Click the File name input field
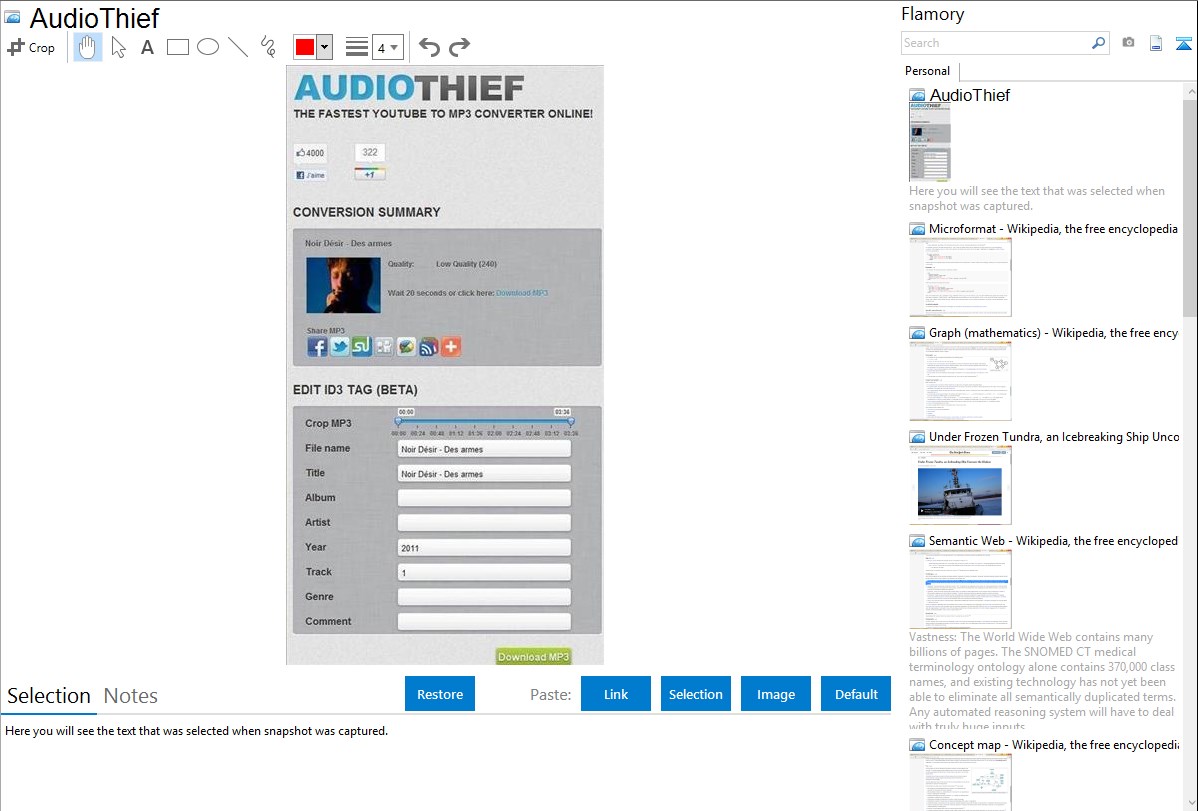Image resolution: width=1198 pixels, height=811 pixels. [x=484, y=449]
